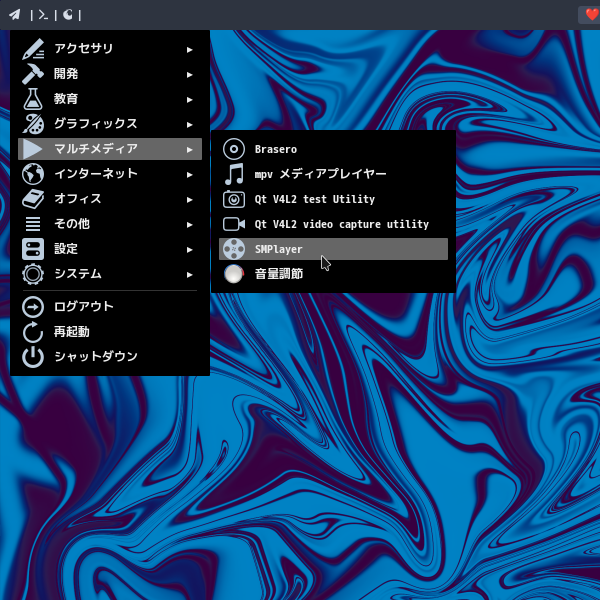Choose シャットダウン to power off

pyautogui.click(x=110, y=357)
